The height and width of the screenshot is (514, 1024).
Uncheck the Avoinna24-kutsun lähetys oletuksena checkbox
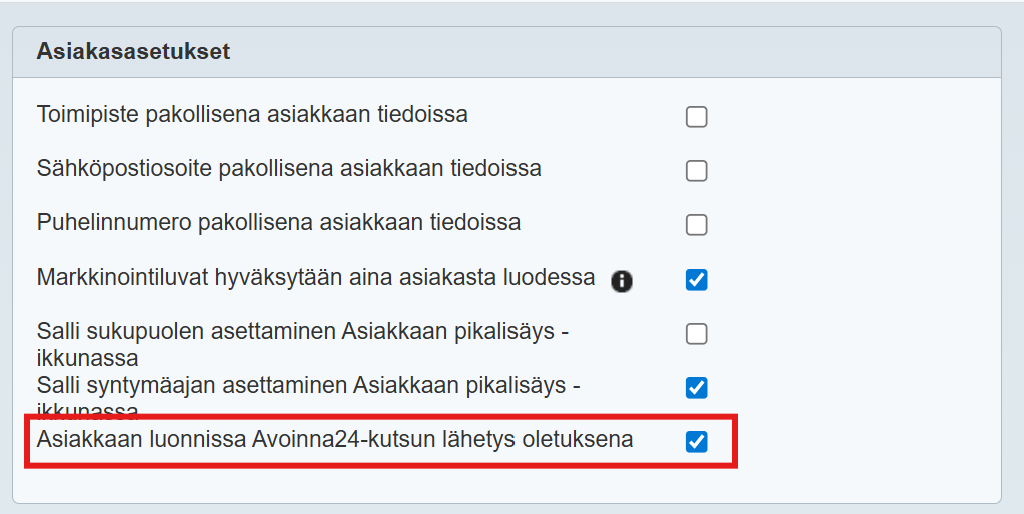(697, 441)
